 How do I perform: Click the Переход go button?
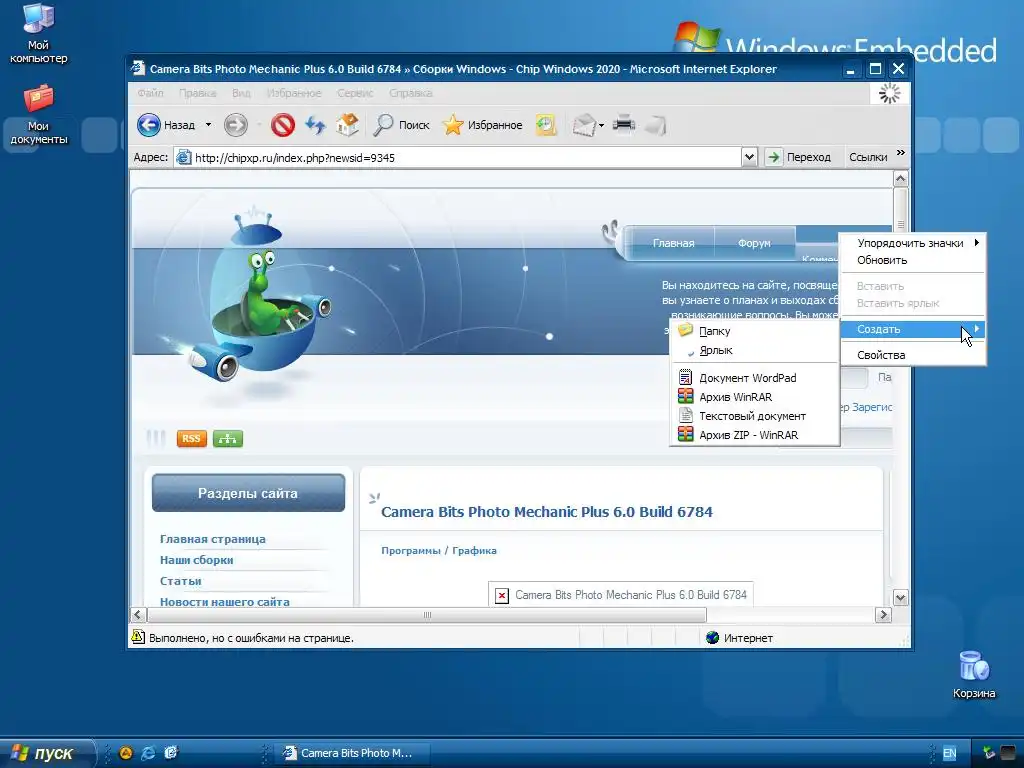pos(799,157)
